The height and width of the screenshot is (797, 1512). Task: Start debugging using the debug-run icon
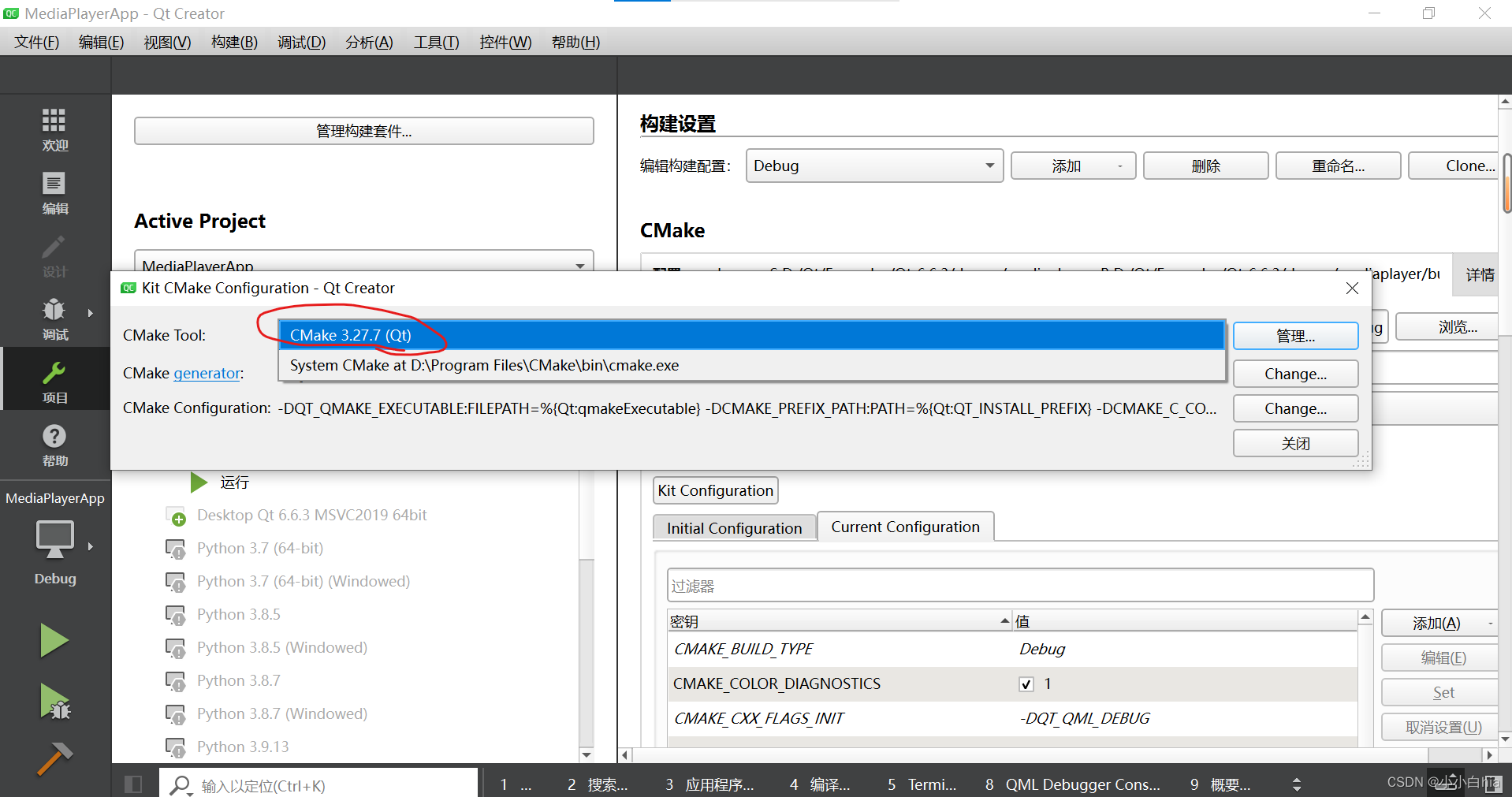54,702
